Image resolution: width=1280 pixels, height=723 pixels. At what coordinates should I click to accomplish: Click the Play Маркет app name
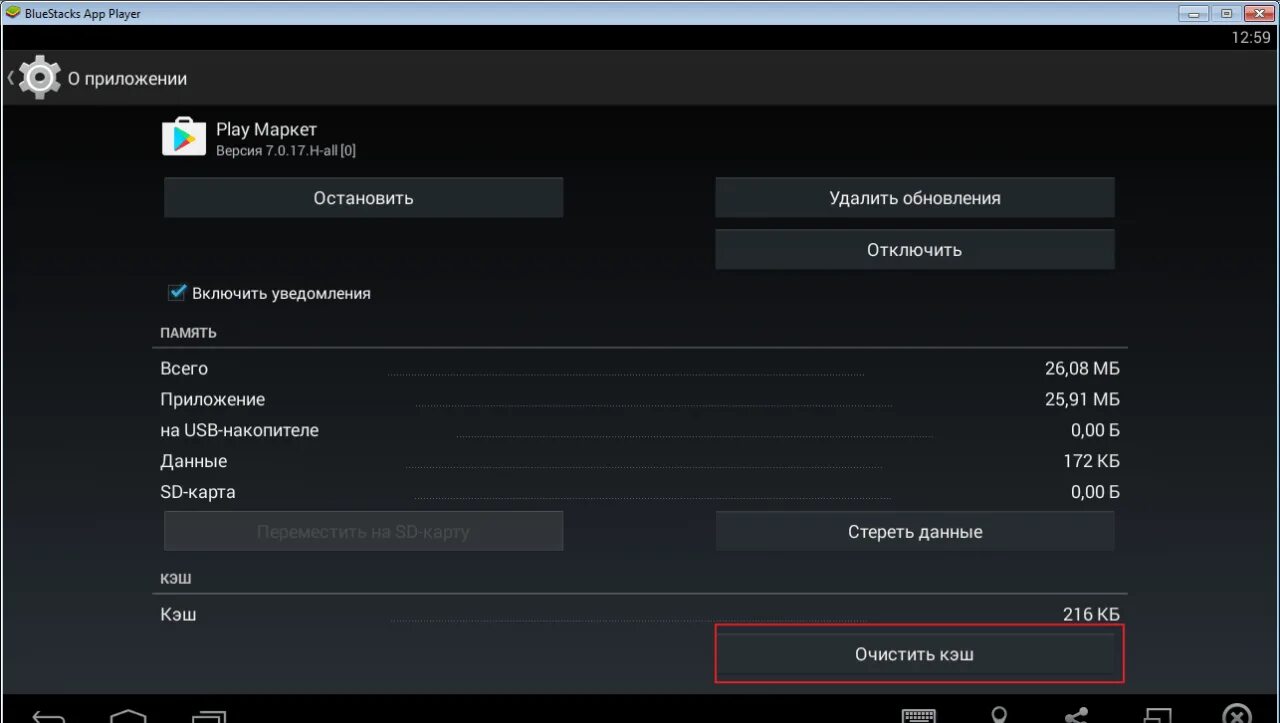click(266, 129)
